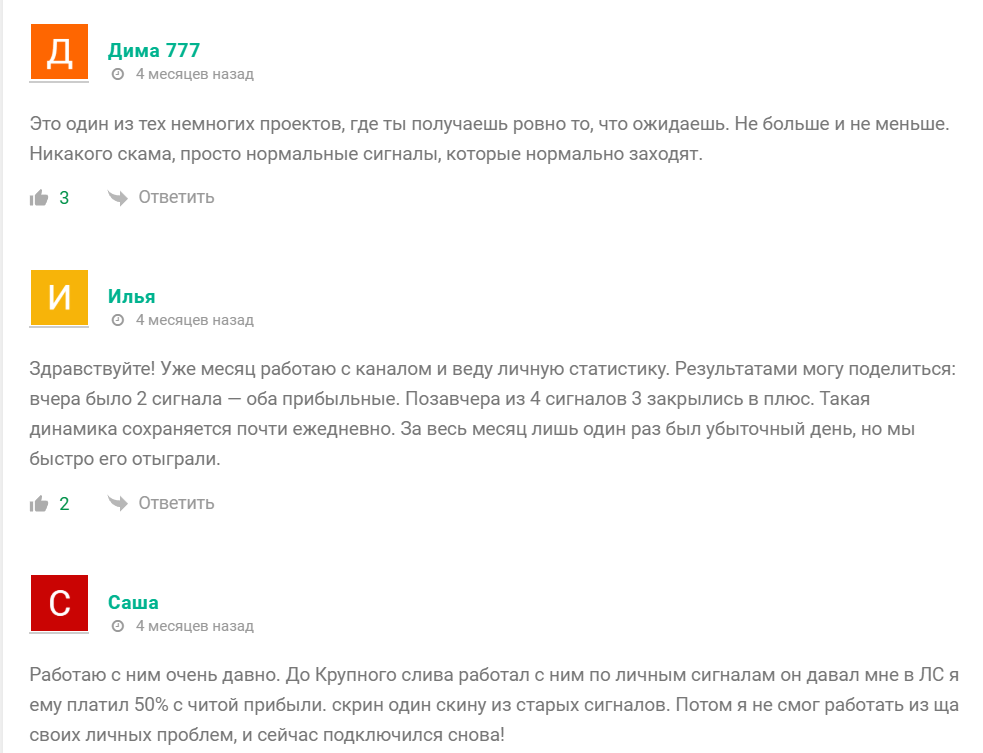Click "4 месяцев назад" on Дима's comment
The width and height of the screenshot is (983, 753).
(x=194, y=75)
